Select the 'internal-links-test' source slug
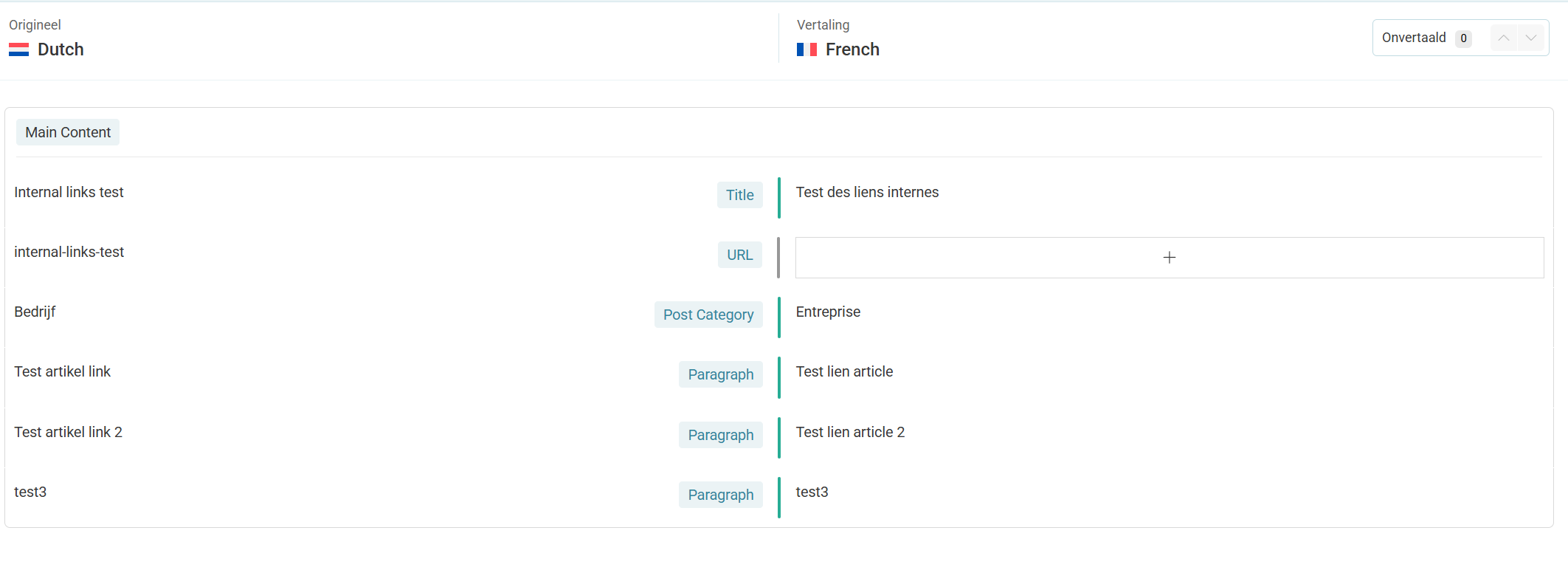This screenshot has width=1568, height=570. (x=69, y=252)
